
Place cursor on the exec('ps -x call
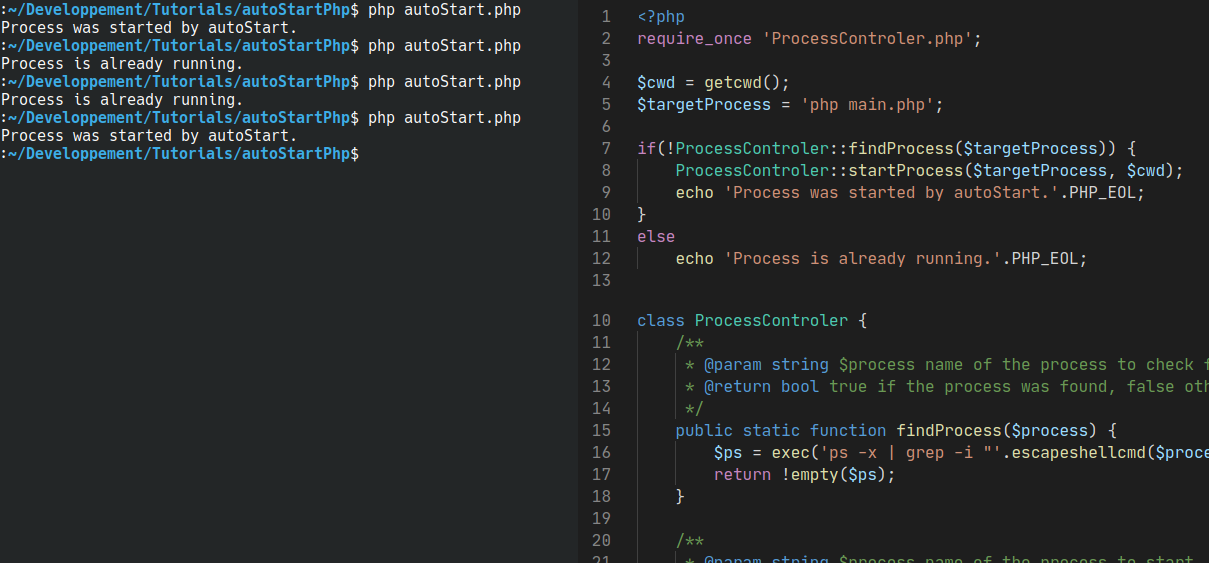coord(790,453)
